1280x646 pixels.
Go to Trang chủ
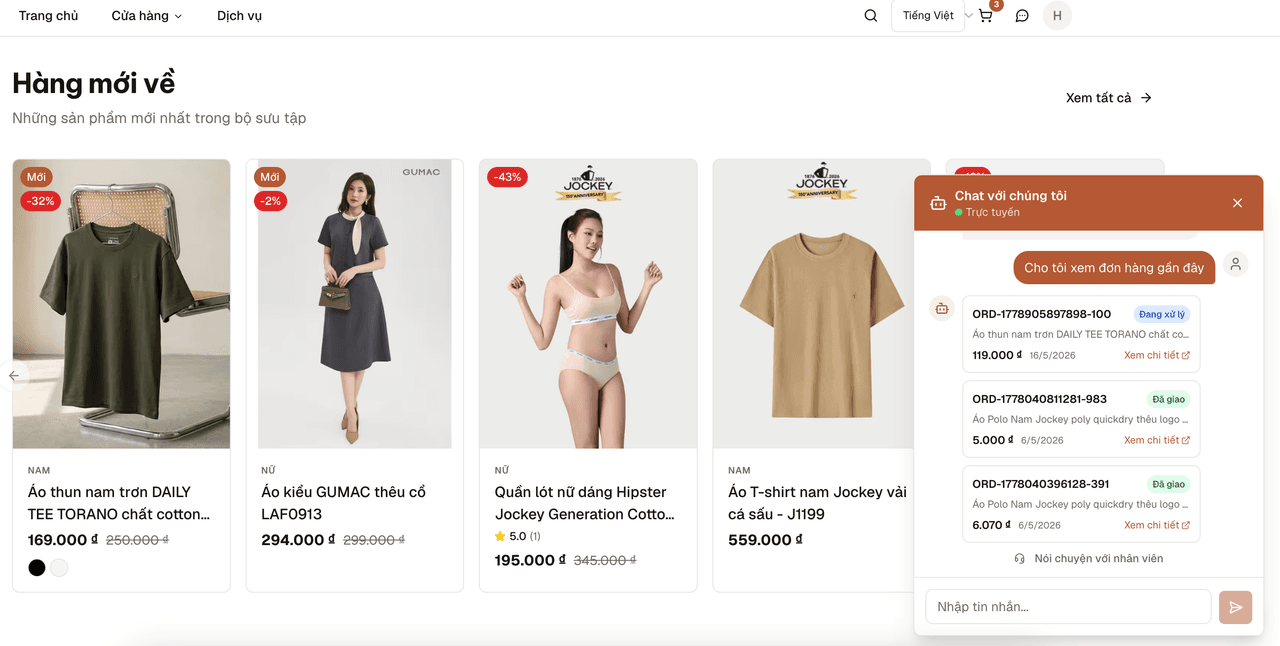coord(48,16)
